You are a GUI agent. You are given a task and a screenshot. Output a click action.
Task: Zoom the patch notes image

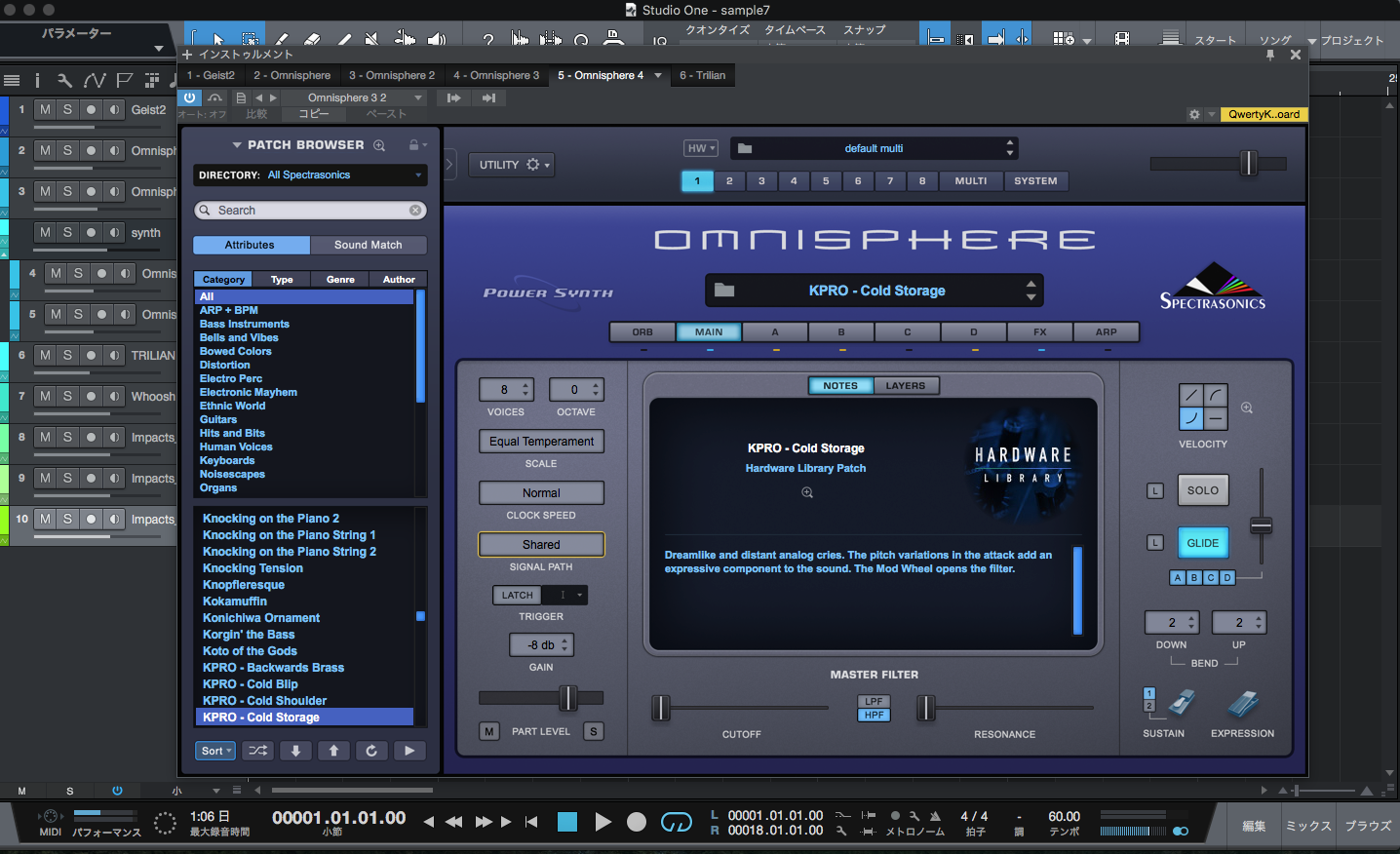[807, 492]
